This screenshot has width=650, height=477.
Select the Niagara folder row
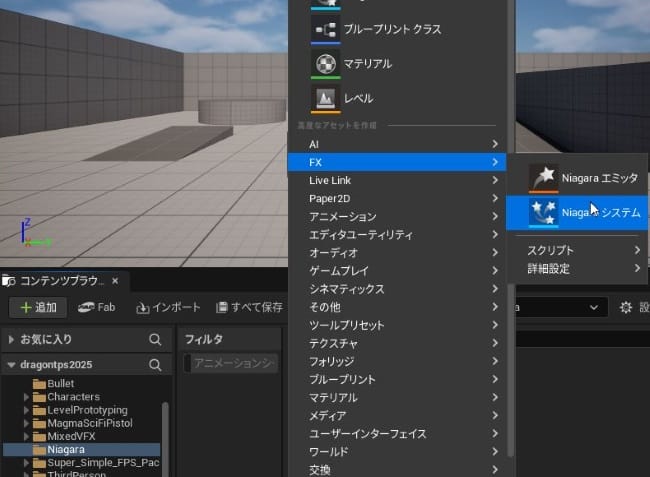click(82, 450)
